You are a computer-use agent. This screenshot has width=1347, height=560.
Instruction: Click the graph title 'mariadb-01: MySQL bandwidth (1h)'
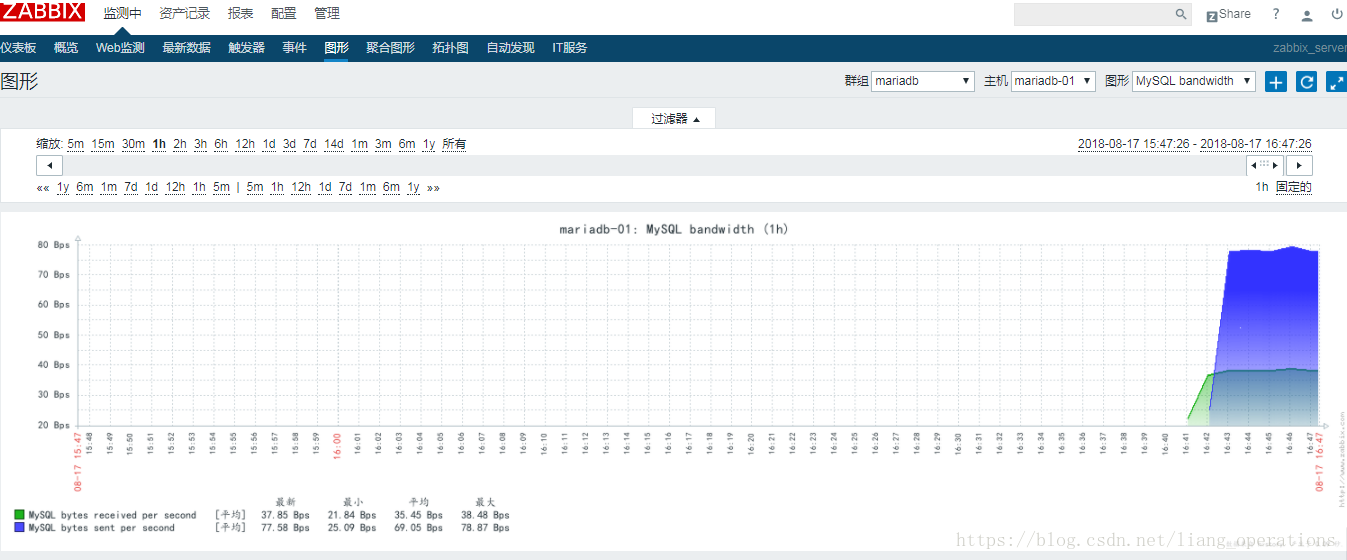pos(674,229)
